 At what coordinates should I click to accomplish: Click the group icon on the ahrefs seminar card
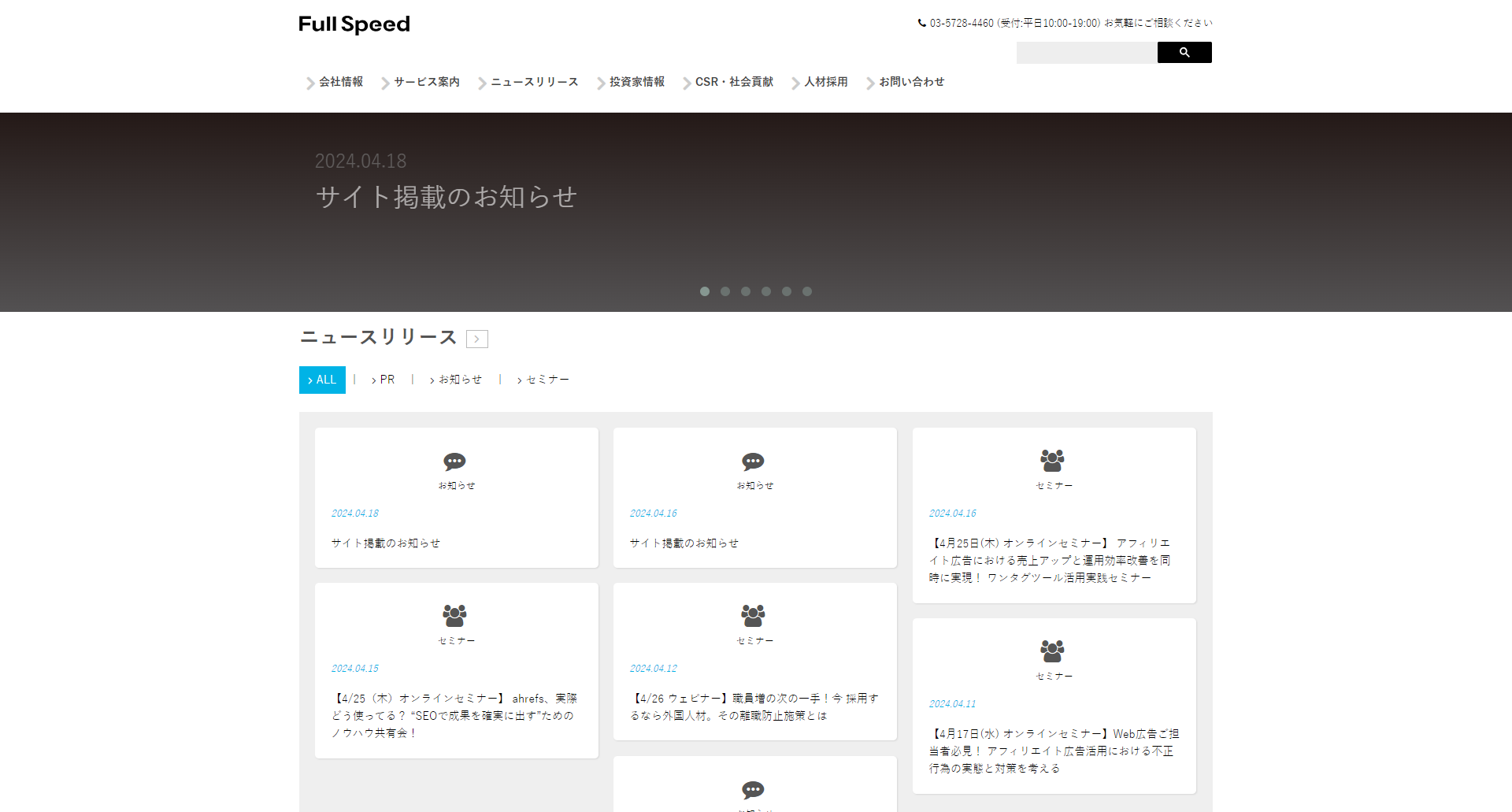pos(455,615)
